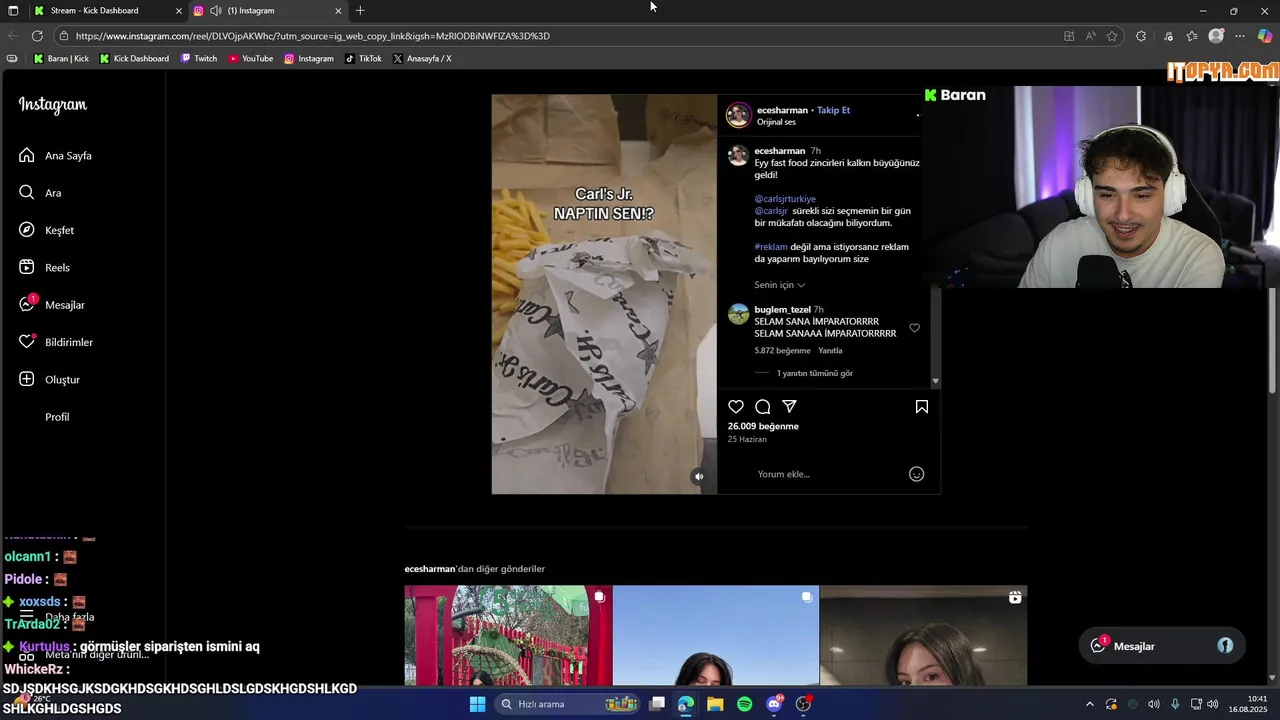1280x720 pixels.
Task: Click the comment bubble icon
Action: pos(763,407)
